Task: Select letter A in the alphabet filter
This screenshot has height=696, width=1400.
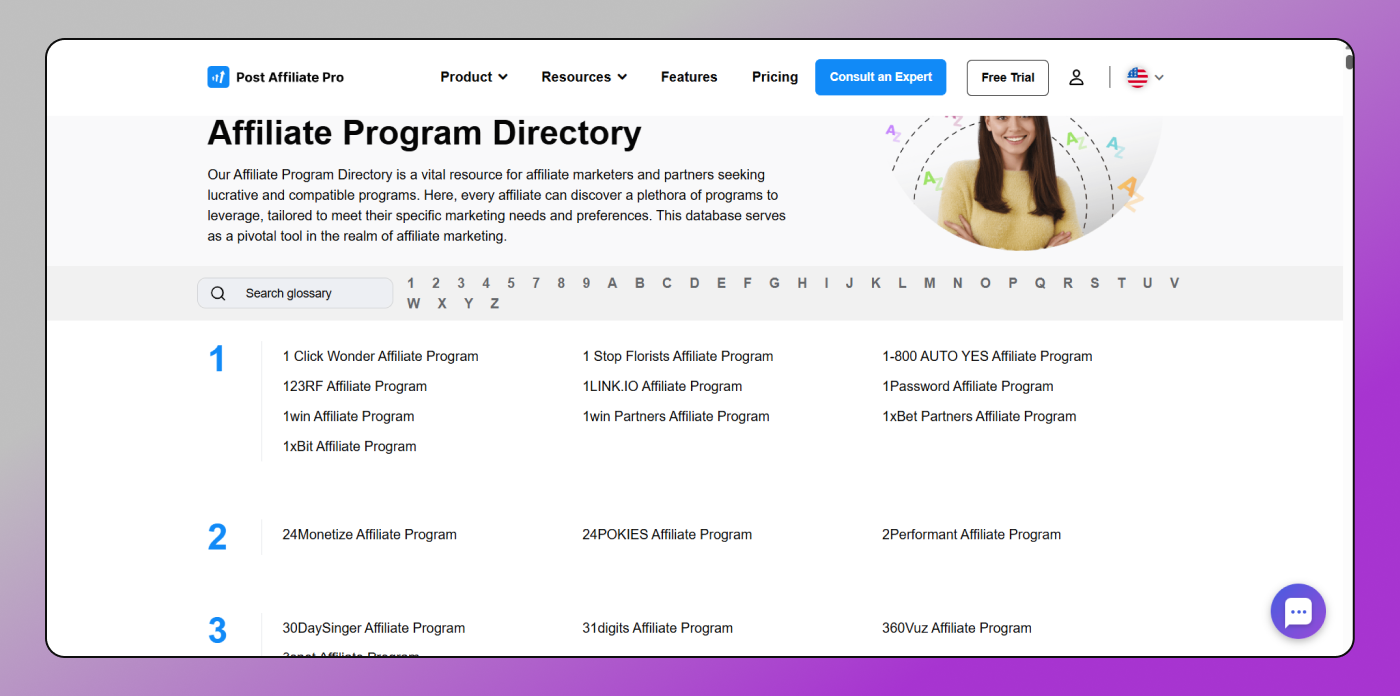Action: (x=612, y=283)
